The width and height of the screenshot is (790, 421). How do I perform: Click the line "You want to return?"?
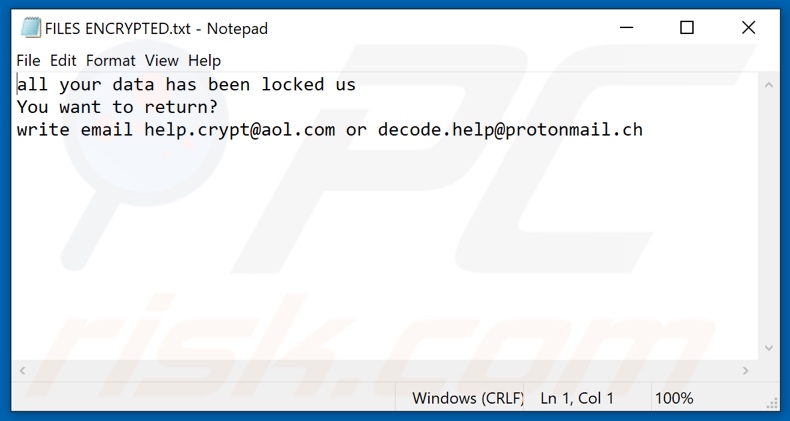(117, 107)
